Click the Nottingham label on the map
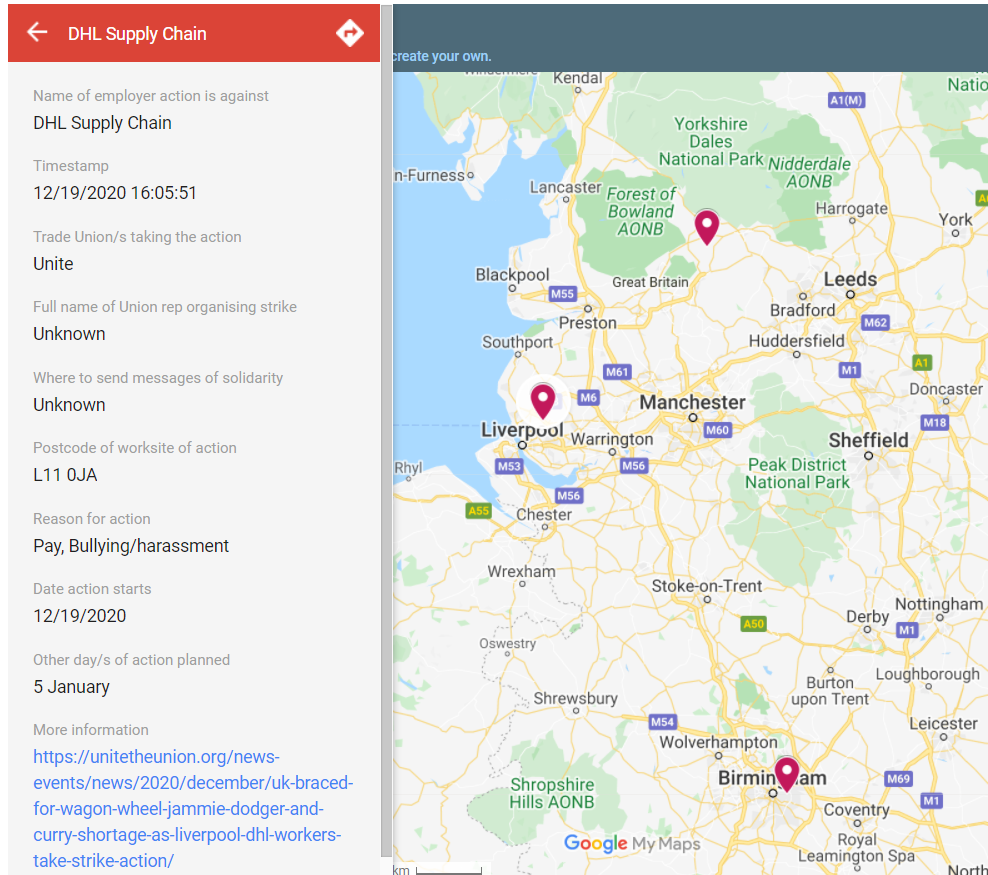Image resolution: width=988 pixels, height=875 pixels. pos(939,604)
